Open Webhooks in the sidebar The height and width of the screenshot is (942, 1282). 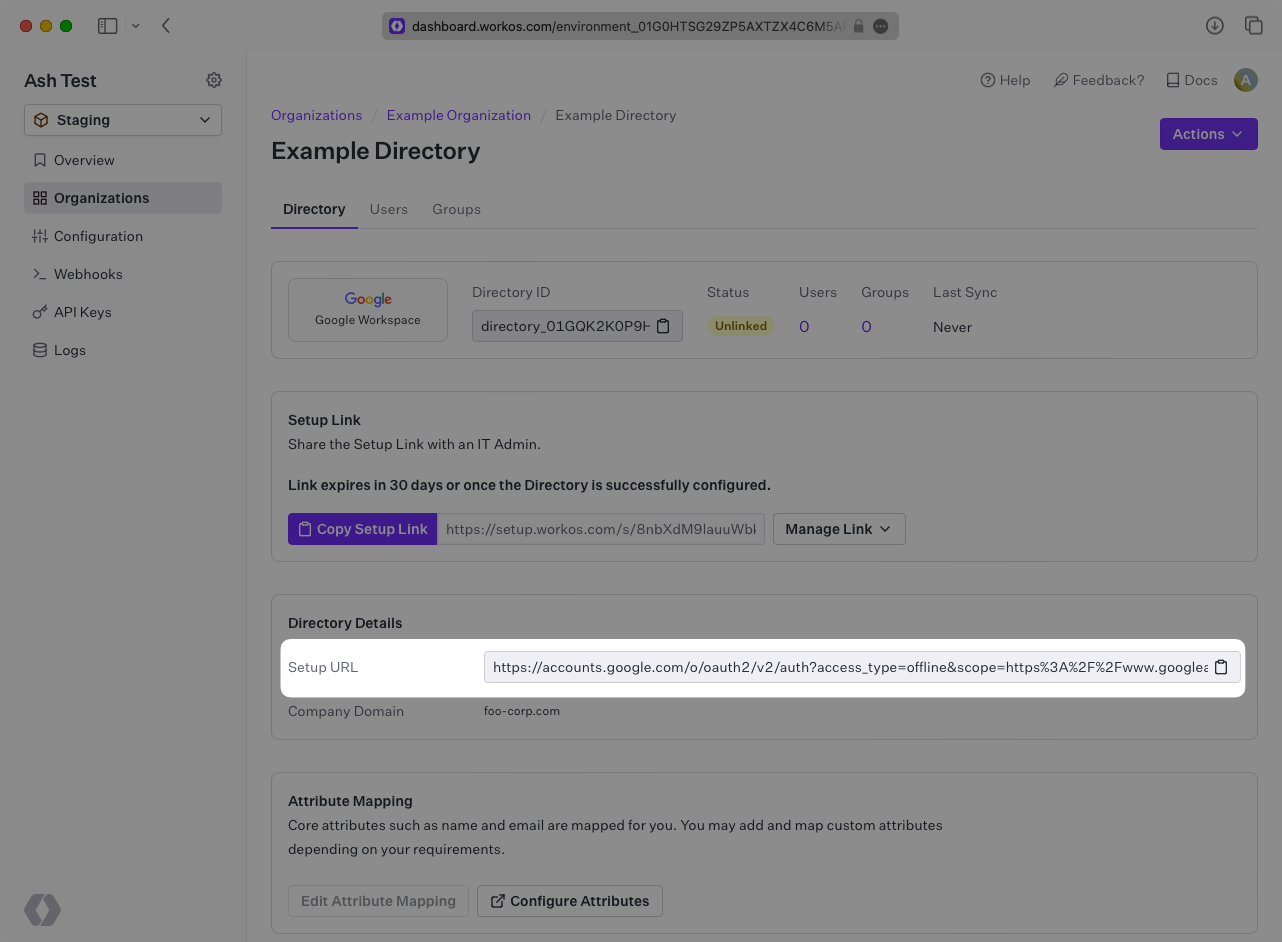[x=88, y=274]
